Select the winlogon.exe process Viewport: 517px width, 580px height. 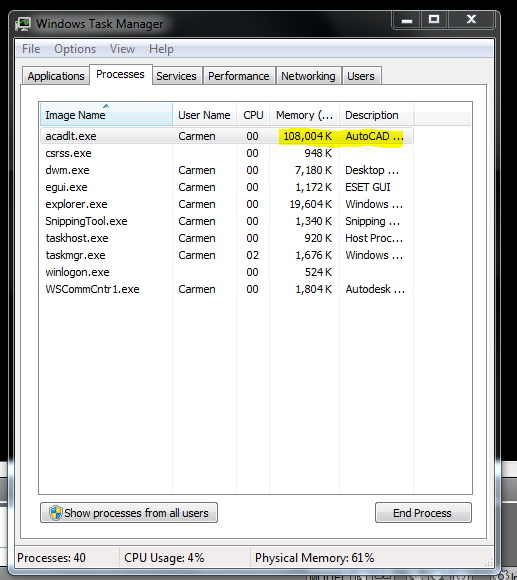point(227,272)
